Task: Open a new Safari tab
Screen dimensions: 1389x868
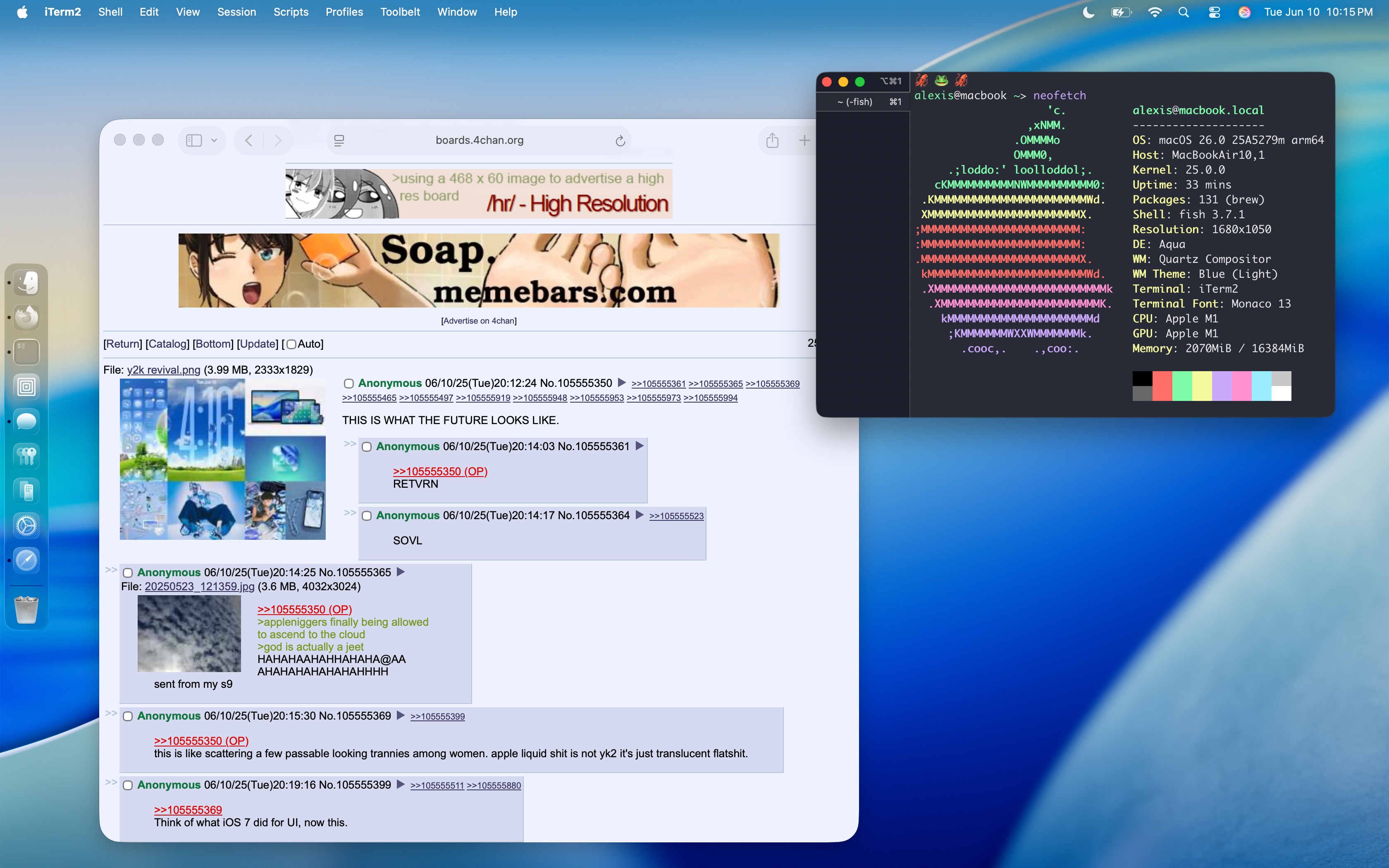Action: coord(805,140)
